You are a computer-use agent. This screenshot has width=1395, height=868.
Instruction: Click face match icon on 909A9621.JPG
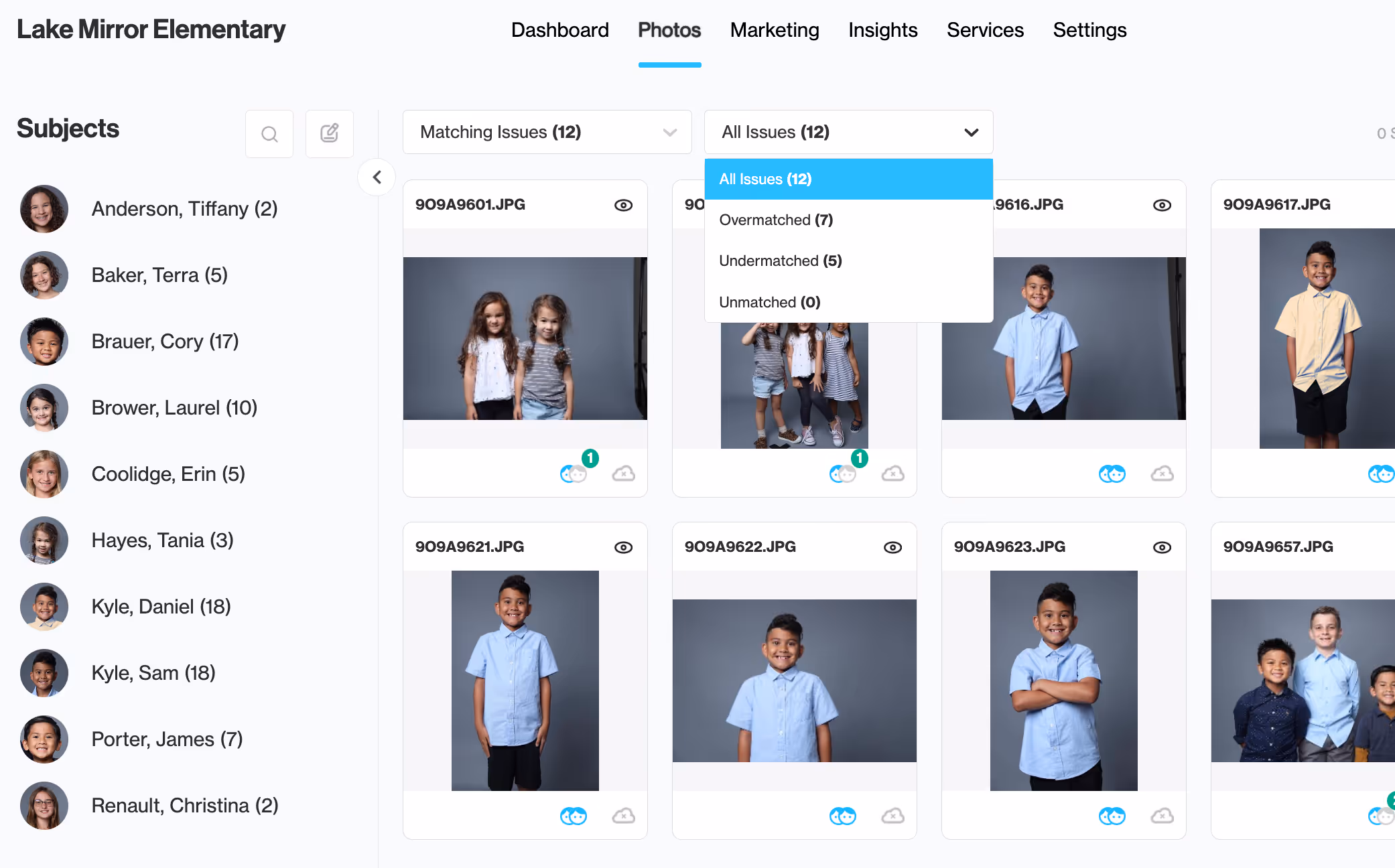click(x=574, y=816)
